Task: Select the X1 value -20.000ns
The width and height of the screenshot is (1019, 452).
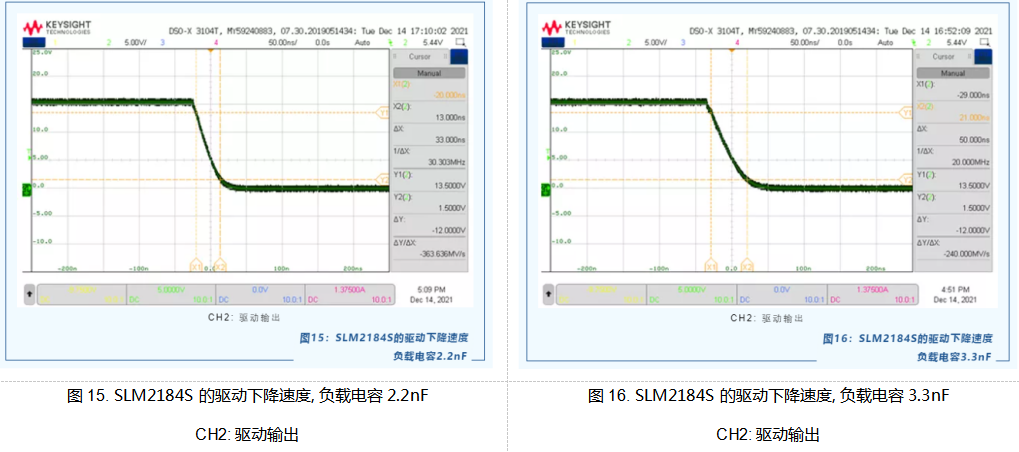Action: coord(450,94)
